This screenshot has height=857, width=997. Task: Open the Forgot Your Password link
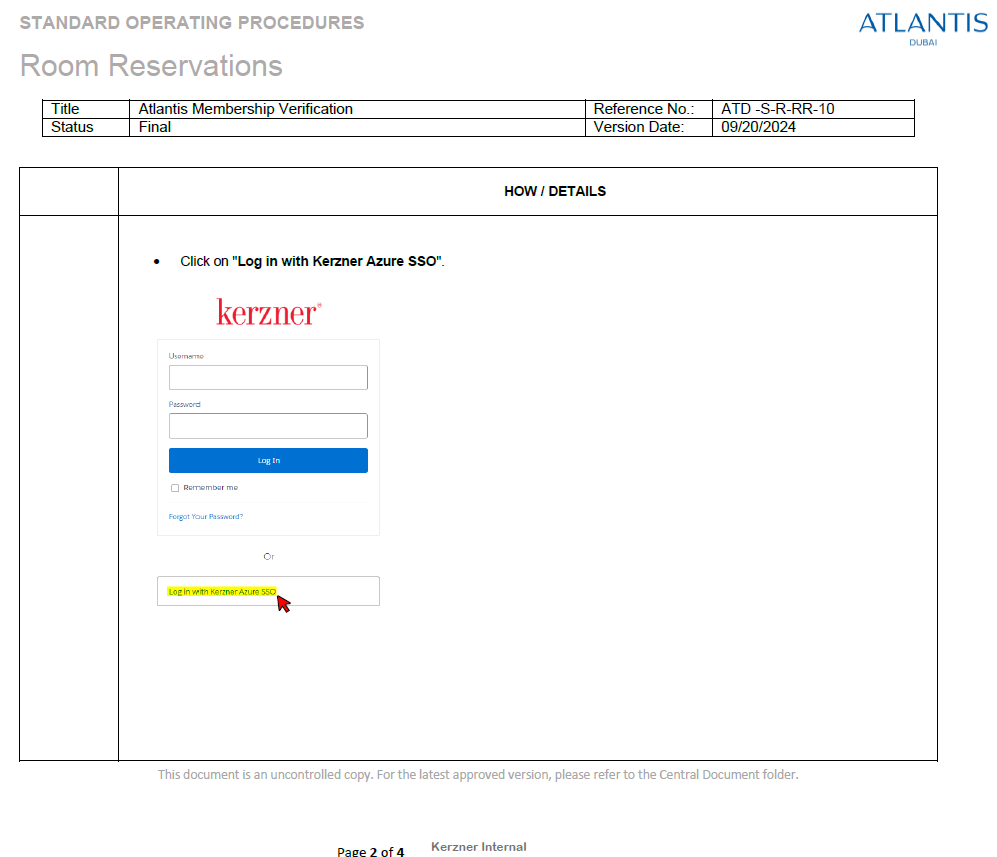point(205,516)
